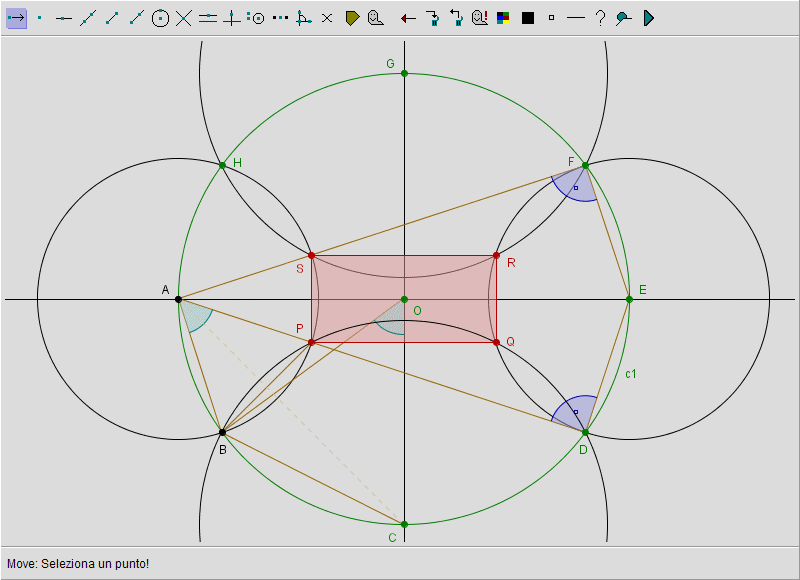Click the teal tracker/comment pin icon
This screenshot has height=580, width=800.
coord(623,18)
